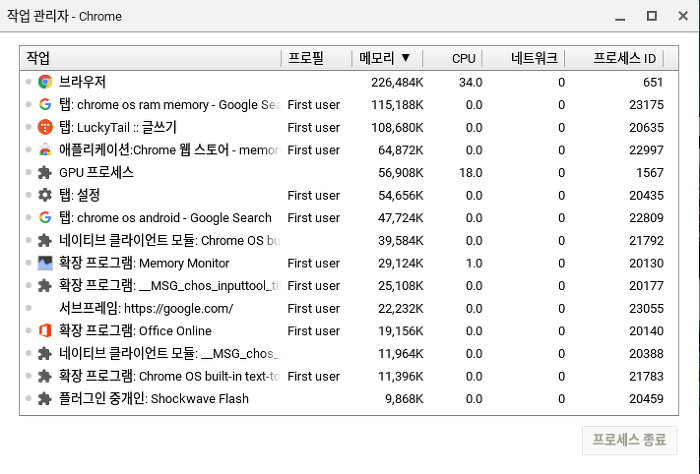Click memory value 108,680K
This screenshot has height=474, width=700.
397,128
